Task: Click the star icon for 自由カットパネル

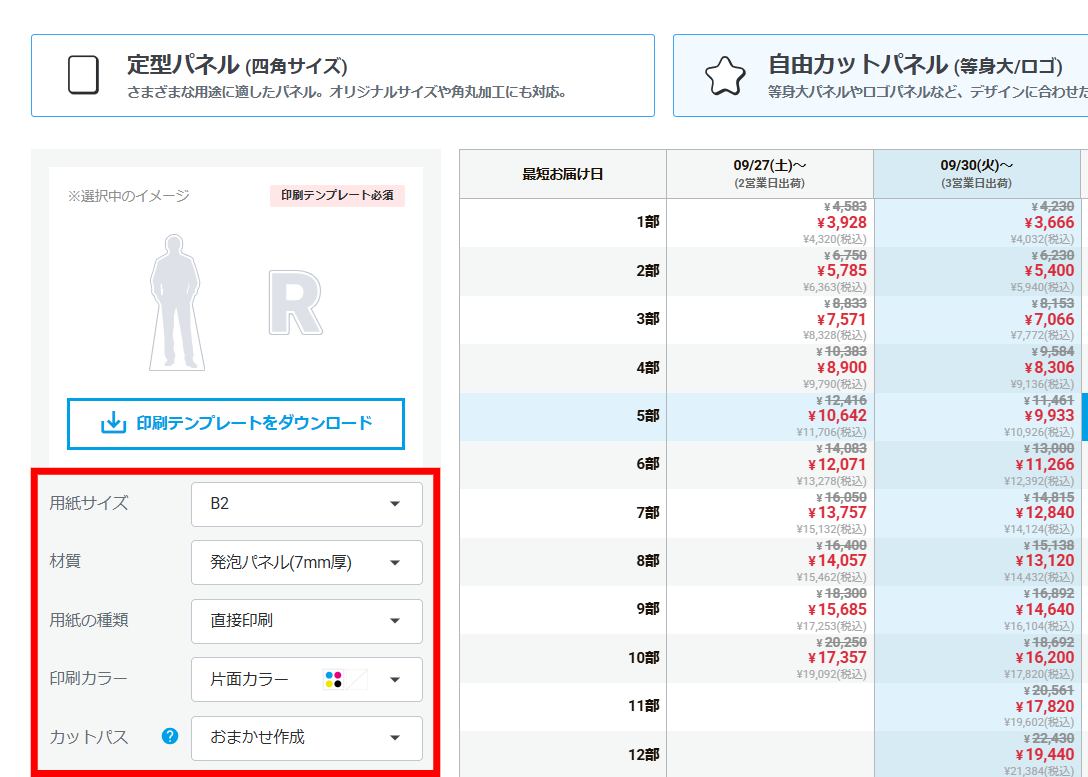Action: coord(725,76)
